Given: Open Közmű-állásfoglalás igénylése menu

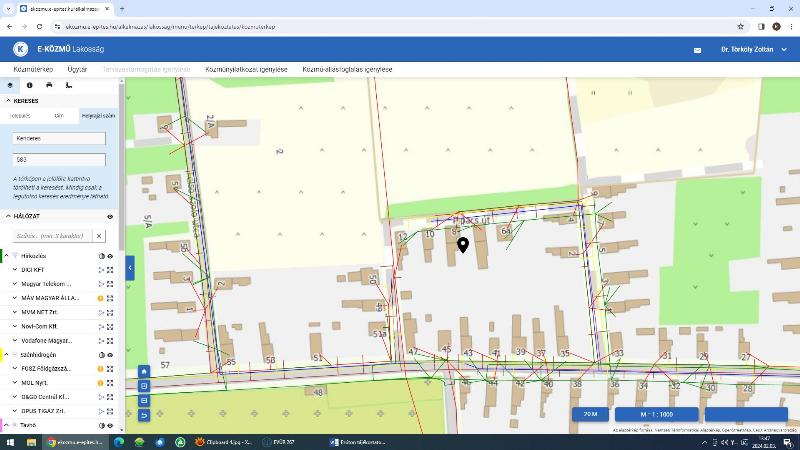Looking at the screenshot, I should (347, 69).
